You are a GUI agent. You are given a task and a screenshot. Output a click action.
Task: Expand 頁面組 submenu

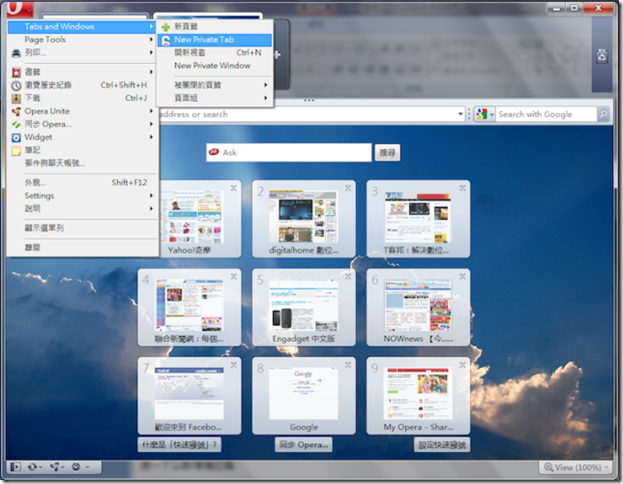[215, 98]
